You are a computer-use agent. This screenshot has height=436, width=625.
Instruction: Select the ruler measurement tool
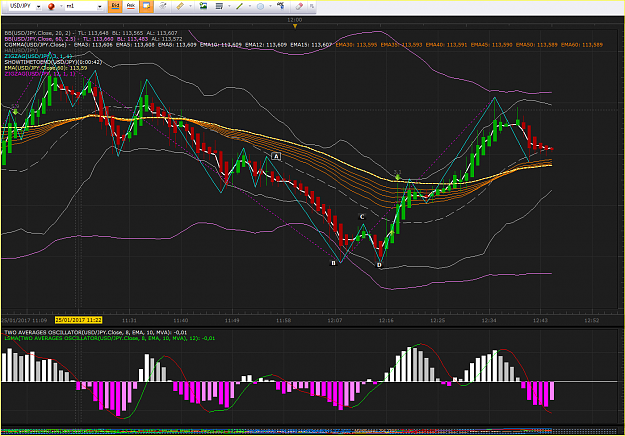pos(180,6)
